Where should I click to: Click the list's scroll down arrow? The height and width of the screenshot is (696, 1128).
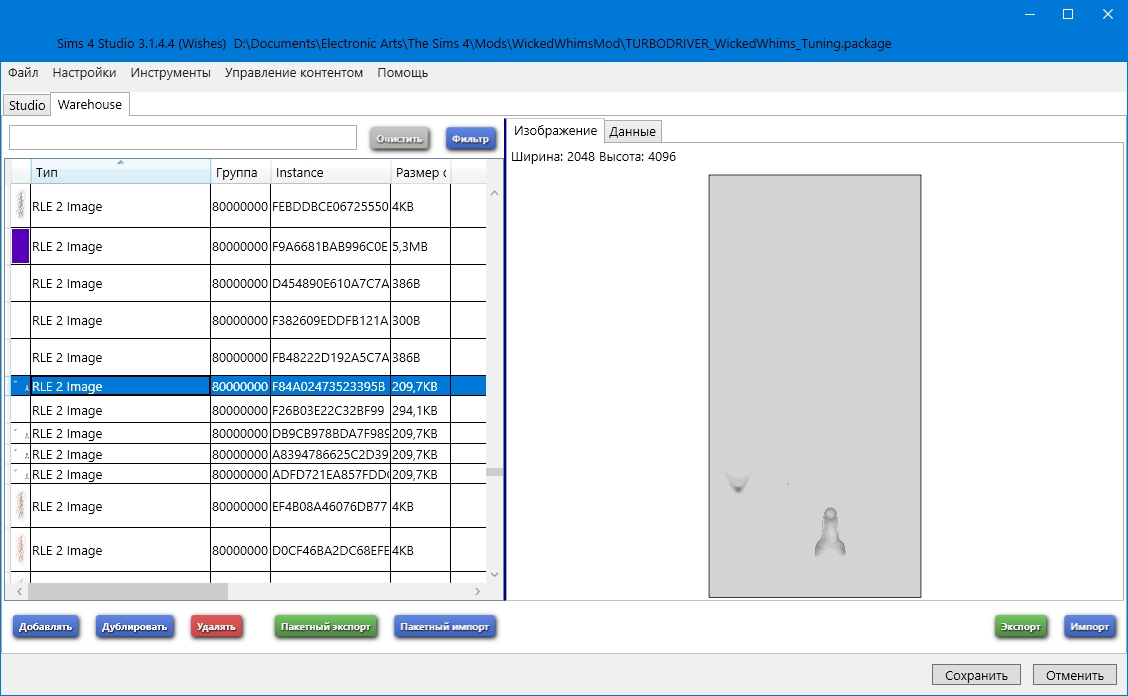494,574
